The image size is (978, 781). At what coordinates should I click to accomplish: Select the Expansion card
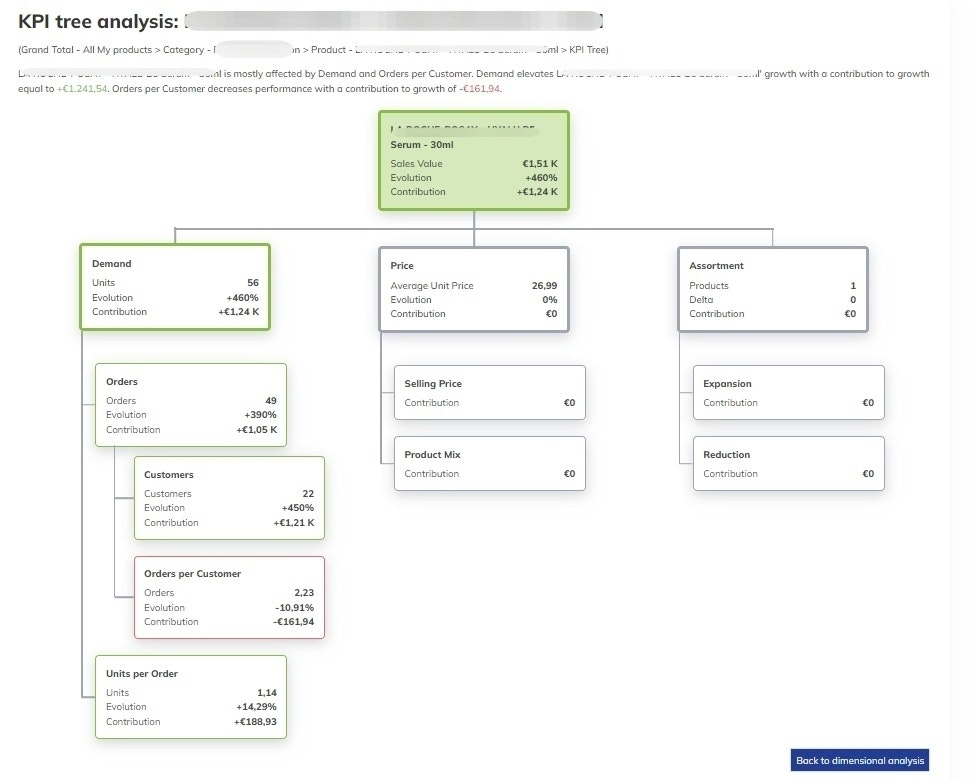coord(788,392)
